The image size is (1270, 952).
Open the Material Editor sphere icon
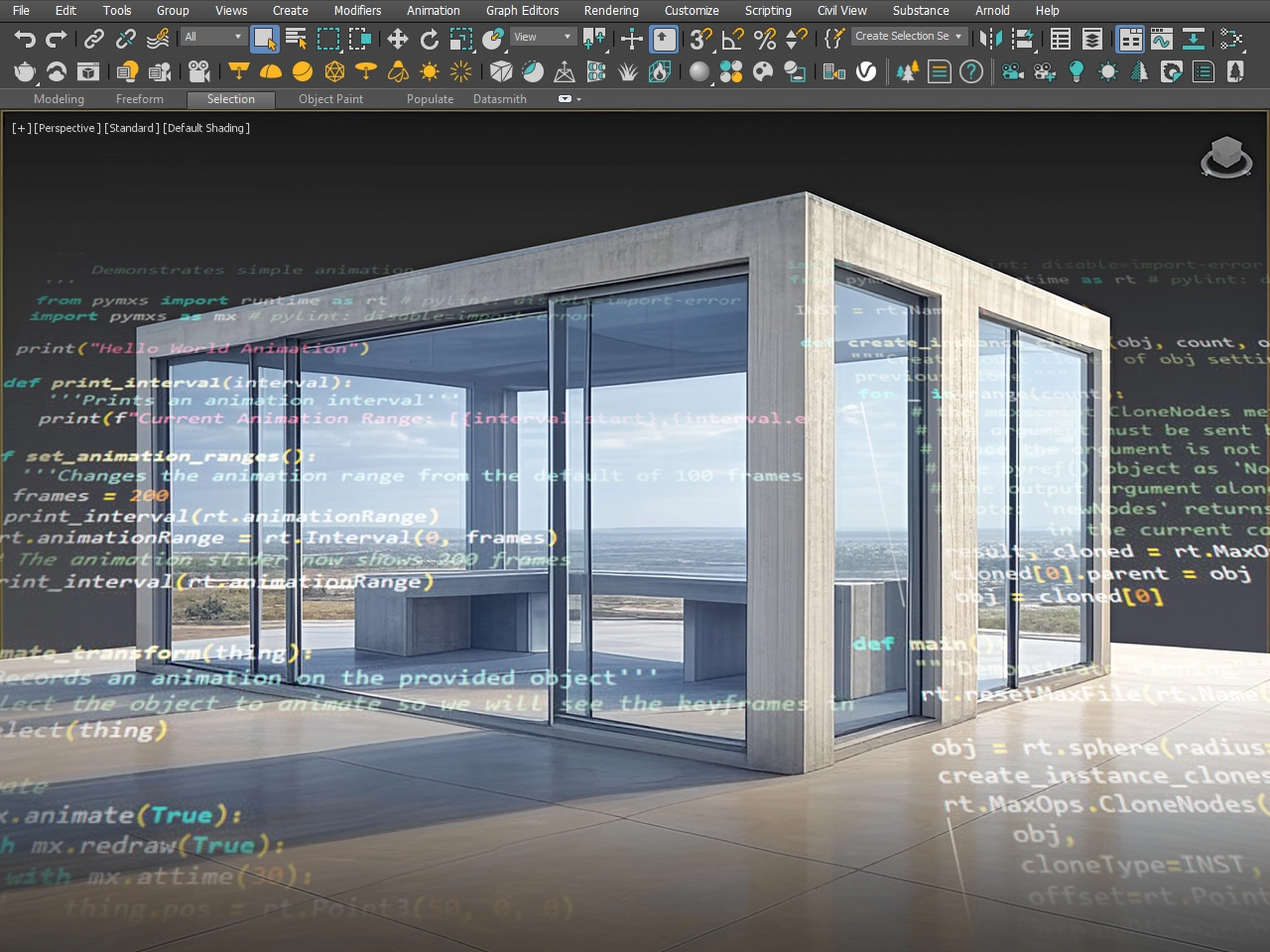699,71
